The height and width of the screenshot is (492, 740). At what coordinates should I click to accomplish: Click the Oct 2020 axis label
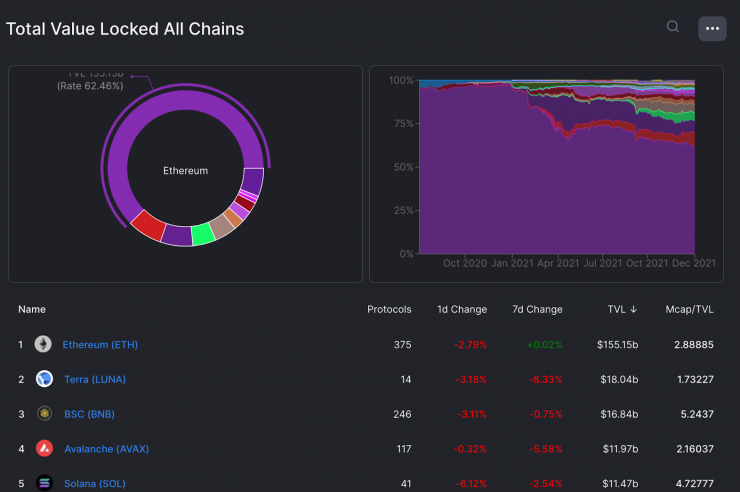click(x=465, y=263)
